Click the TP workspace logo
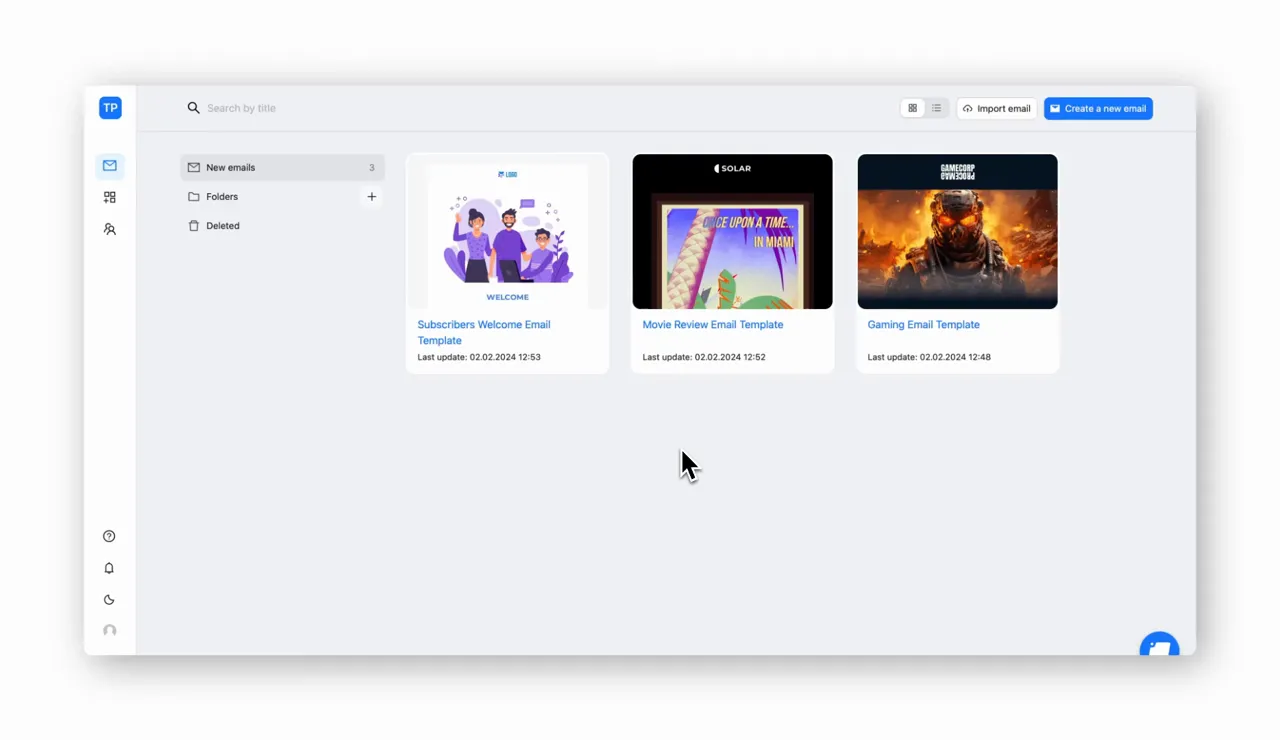The width and height of the screenshot is (1280, 740). click(x=110, y=108)
